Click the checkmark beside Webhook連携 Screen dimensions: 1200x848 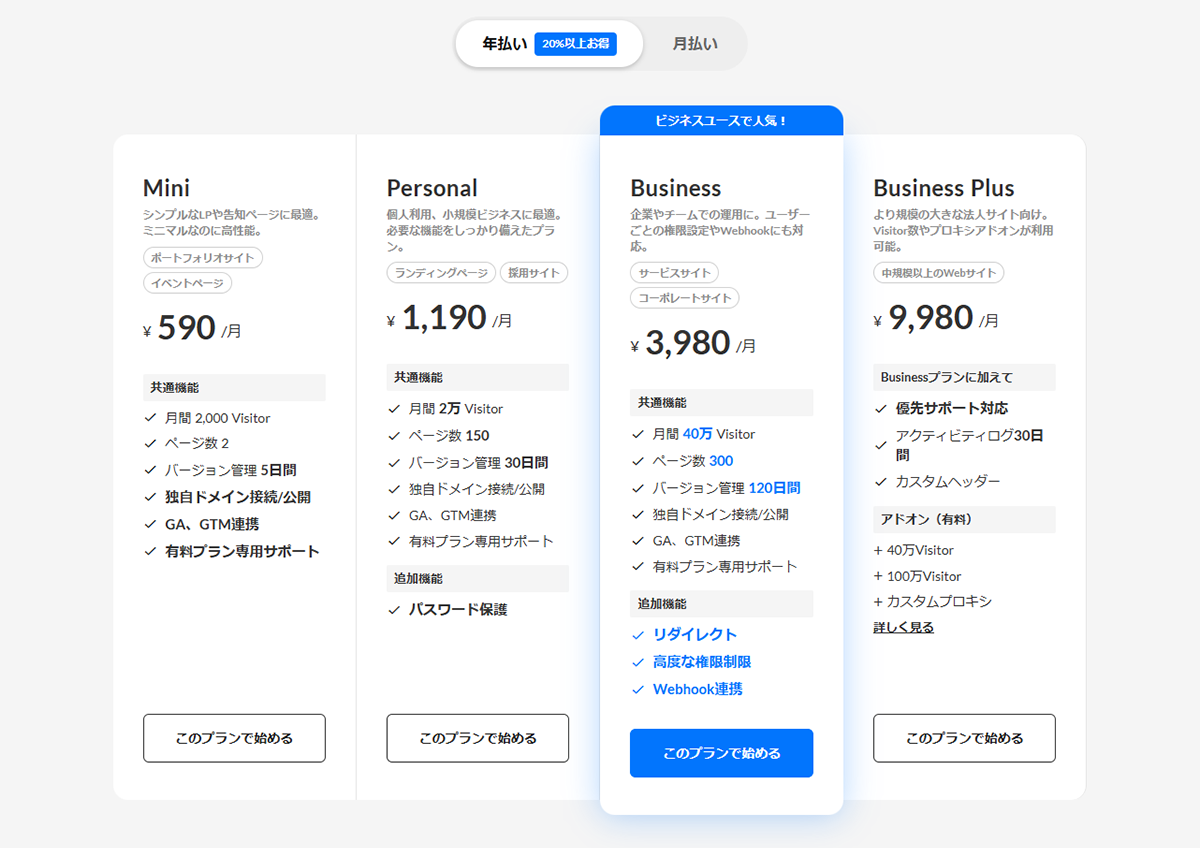[x=637, y=688]
